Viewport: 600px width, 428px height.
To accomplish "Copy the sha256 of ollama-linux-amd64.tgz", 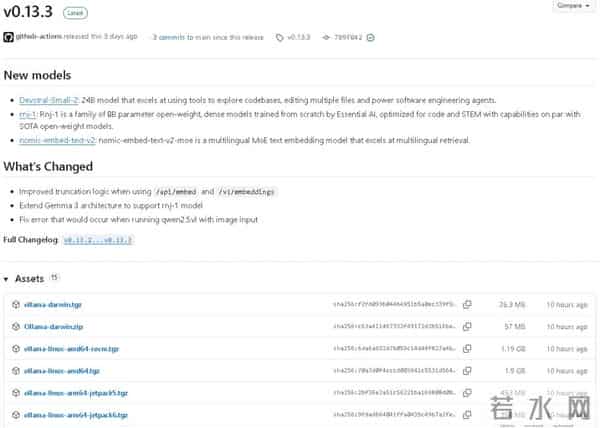I will 467,371.
